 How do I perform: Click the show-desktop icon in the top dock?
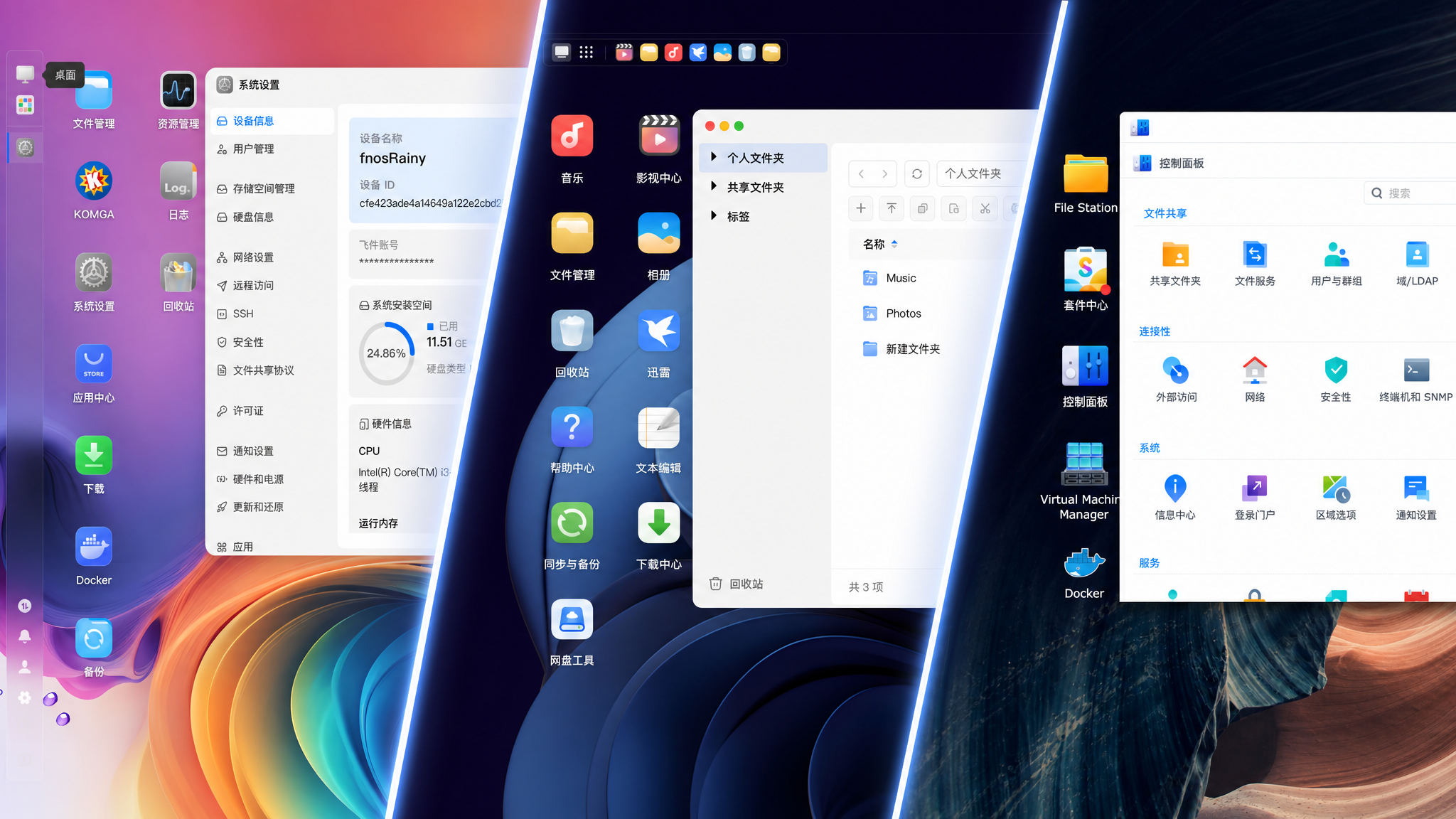point(562,52)
